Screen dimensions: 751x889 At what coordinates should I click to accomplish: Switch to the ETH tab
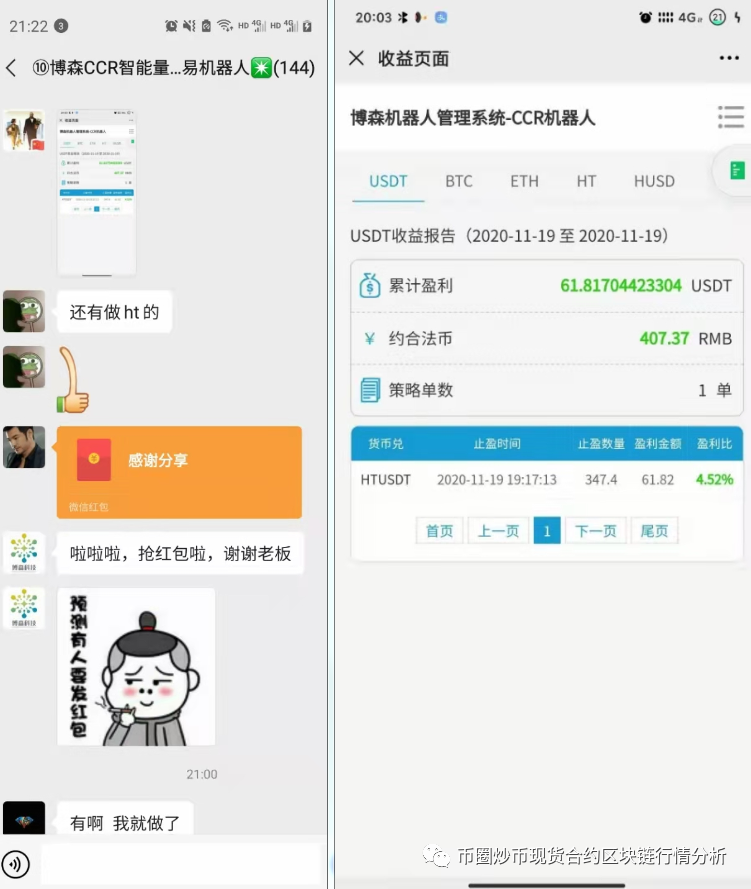click(524, 181)
